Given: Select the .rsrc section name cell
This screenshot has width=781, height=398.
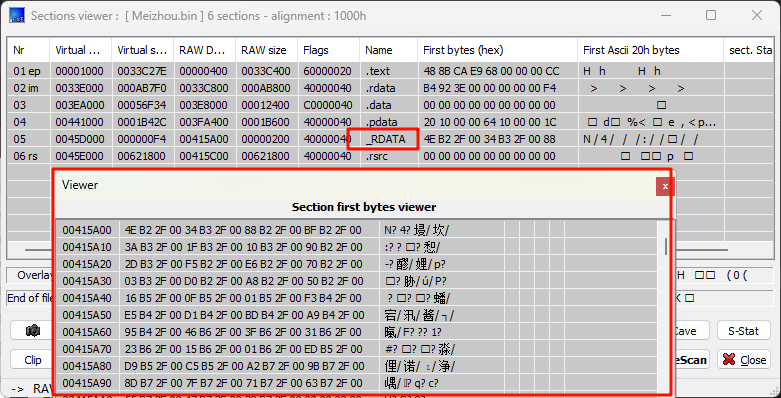Looking at the screenshot, I should point(389,156).
